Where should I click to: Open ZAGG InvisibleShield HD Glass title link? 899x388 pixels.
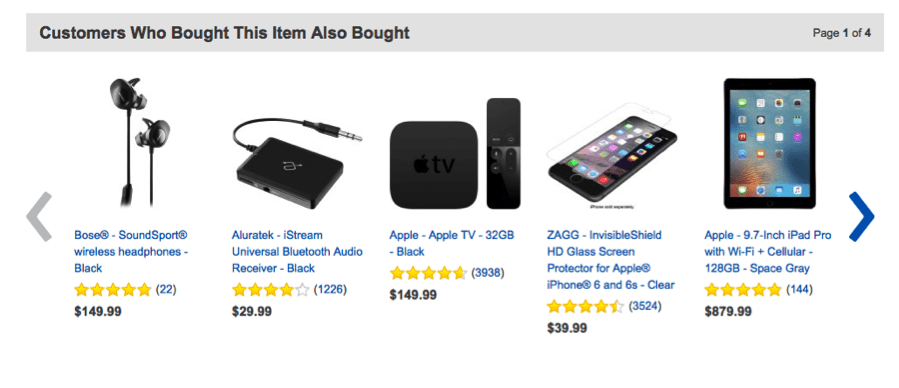pyautogui.click(x=611, y=260)
